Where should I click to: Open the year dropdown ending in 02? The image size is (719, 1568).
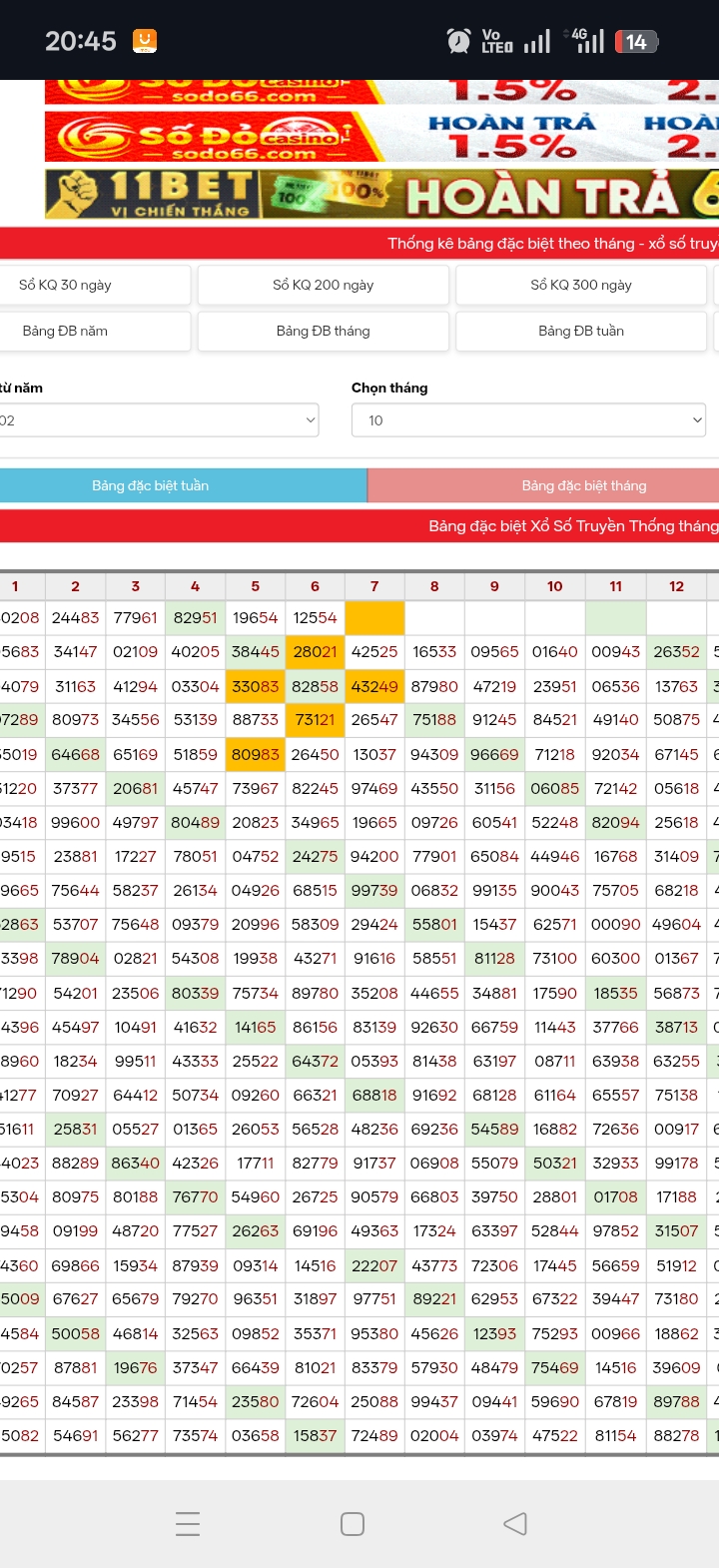tap(158, 420)
